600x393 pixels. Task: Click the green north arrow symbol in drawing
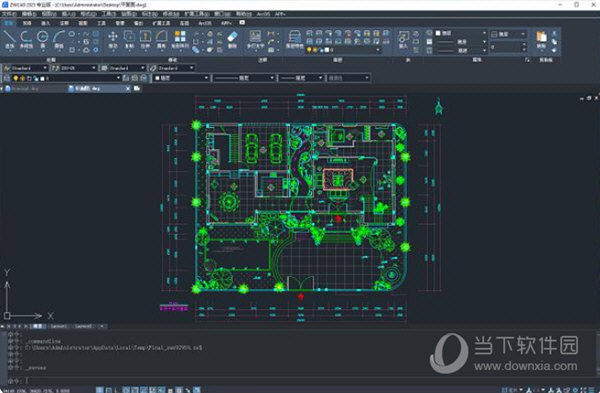coord(439,106)
